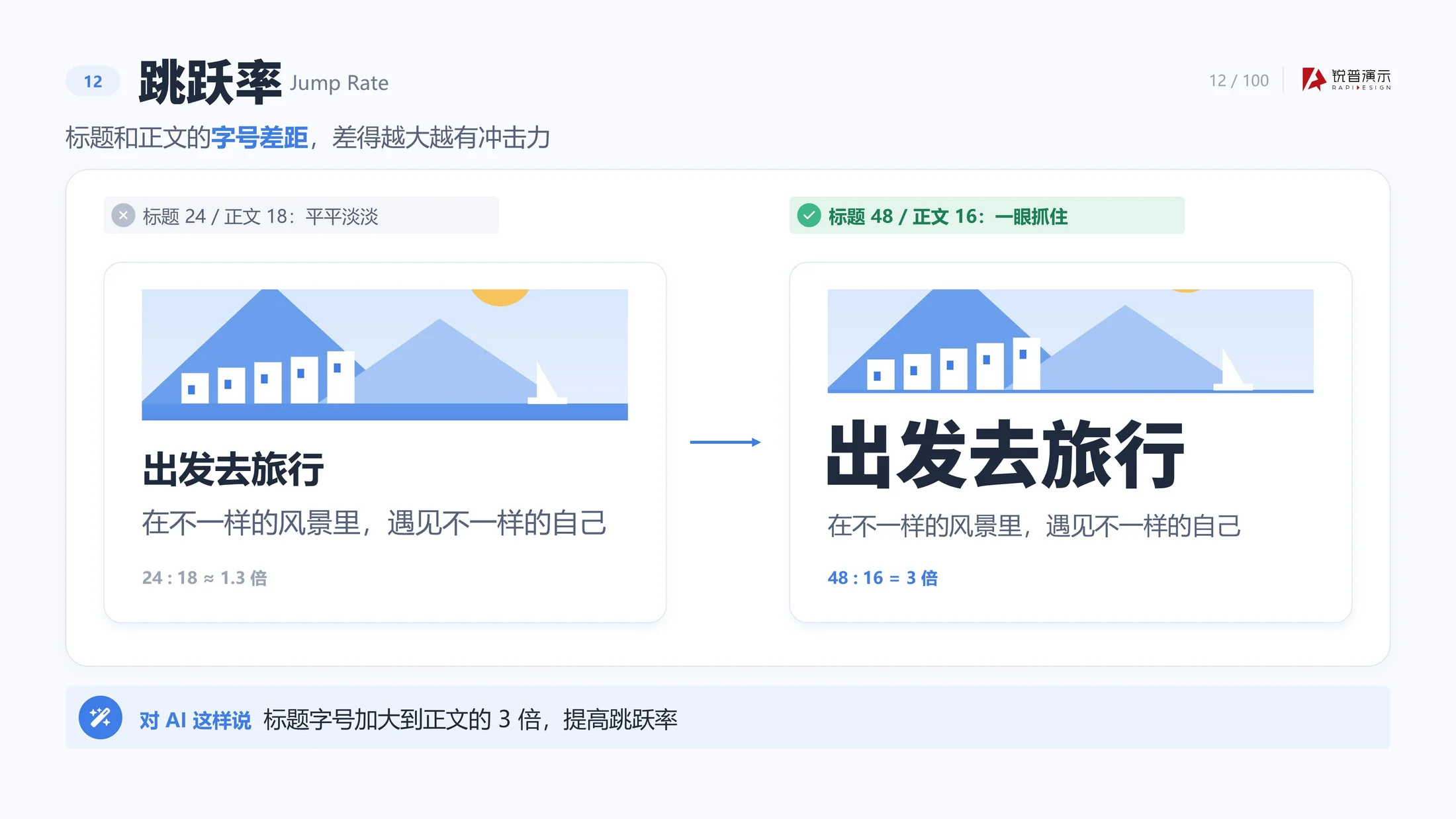Click the 12 / 100 page counter
The width and height of the screenshot is (1456, 819).
click(x=1239, y=81)
